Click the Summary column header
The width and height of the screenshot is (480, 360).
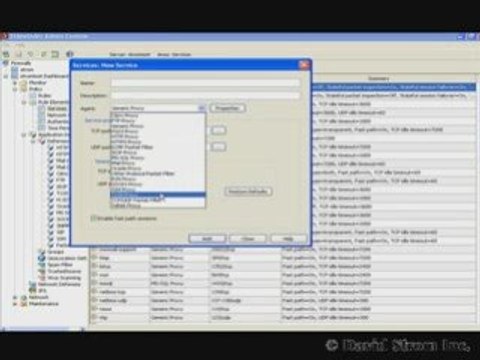coord(378,79)
